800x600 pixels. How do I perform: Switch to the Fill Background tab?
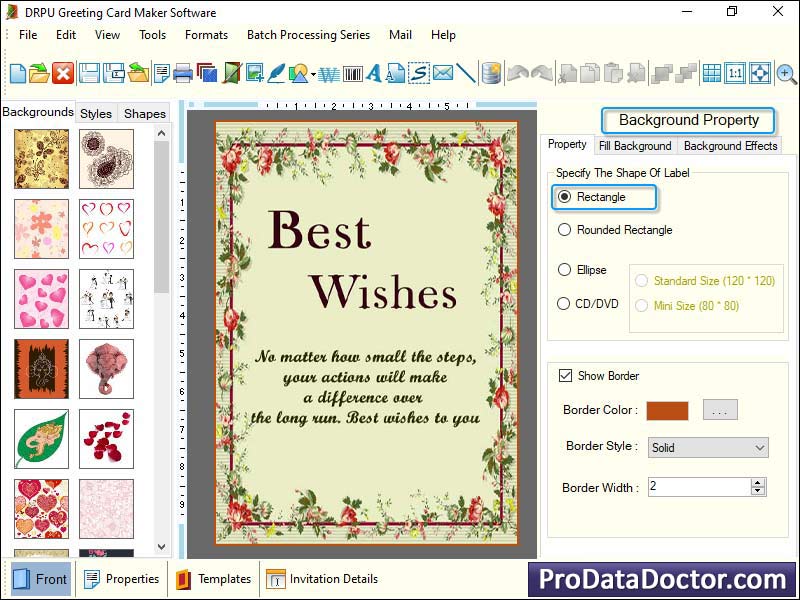(x=635, y=146)
